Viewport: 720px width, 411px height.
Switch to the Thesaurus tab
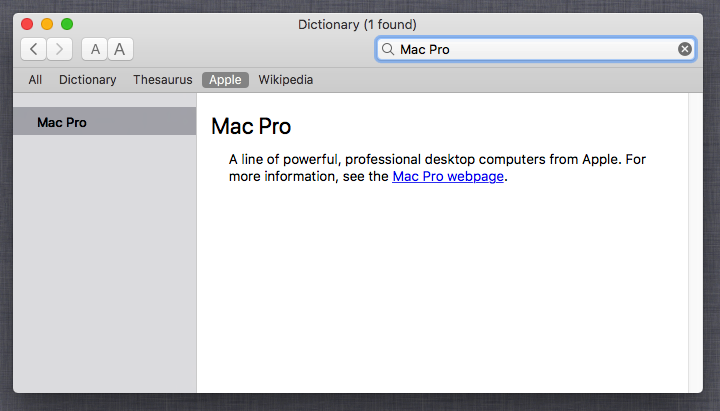163,80
